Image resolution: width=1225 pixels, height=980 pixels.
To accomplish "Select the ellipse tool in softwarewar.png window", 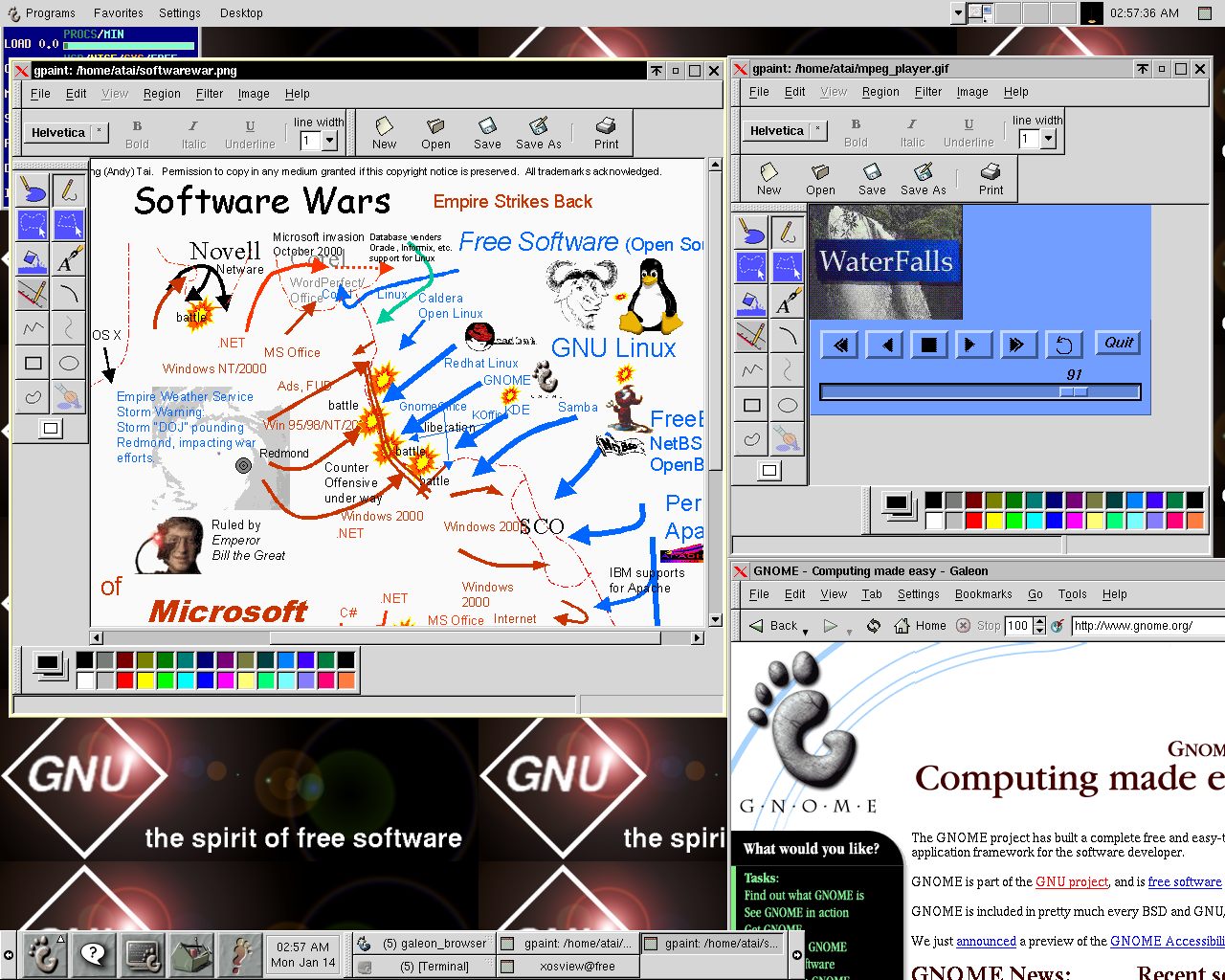I will pyautogui.click(x=68, y=363).
